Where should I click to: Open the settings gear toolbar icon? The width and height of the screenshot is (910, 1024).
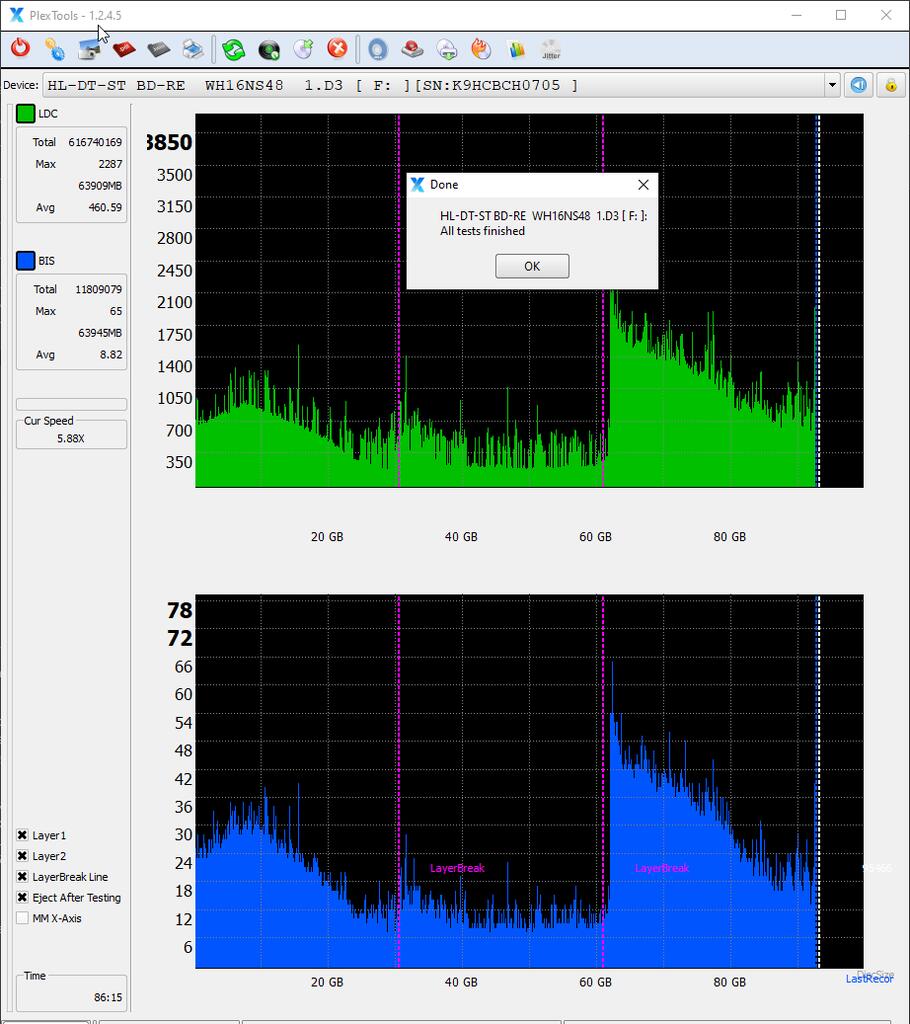click(54, 49)
